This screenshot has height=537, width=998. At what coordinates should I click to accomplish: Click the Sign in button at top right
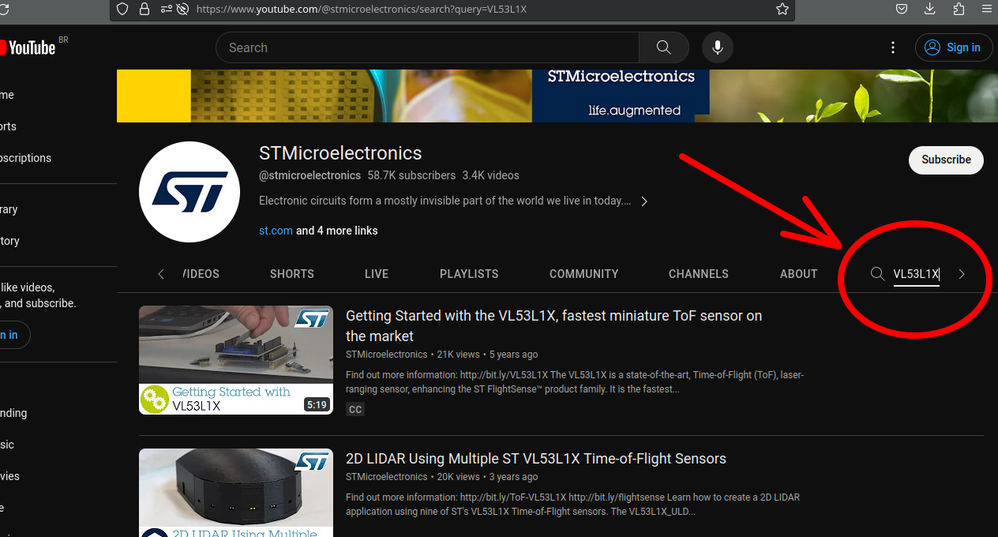953,48
